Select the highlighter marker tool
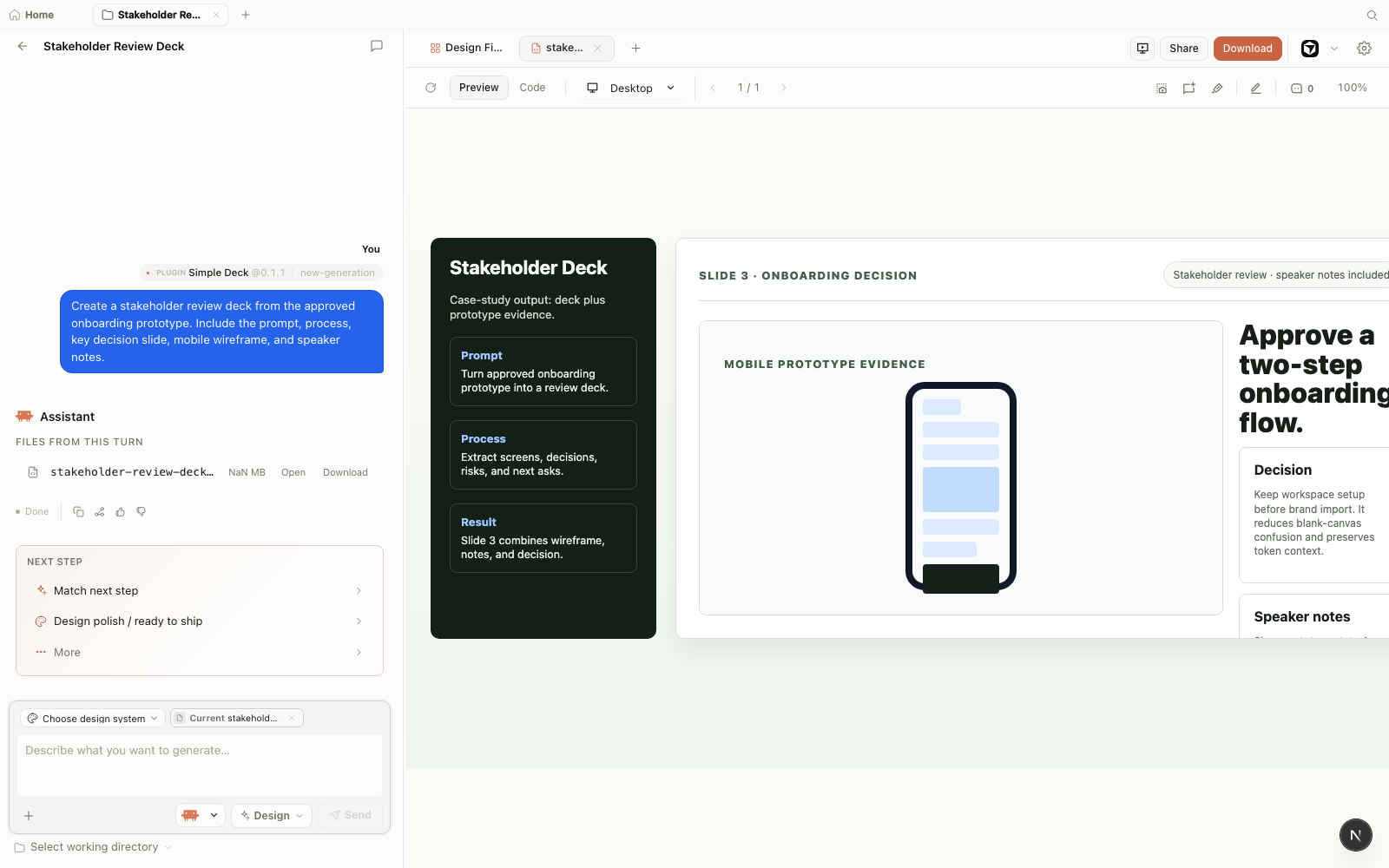The width and height of the screenshot is (1389, 868). pyautogui.click(x=1217, y=89)
